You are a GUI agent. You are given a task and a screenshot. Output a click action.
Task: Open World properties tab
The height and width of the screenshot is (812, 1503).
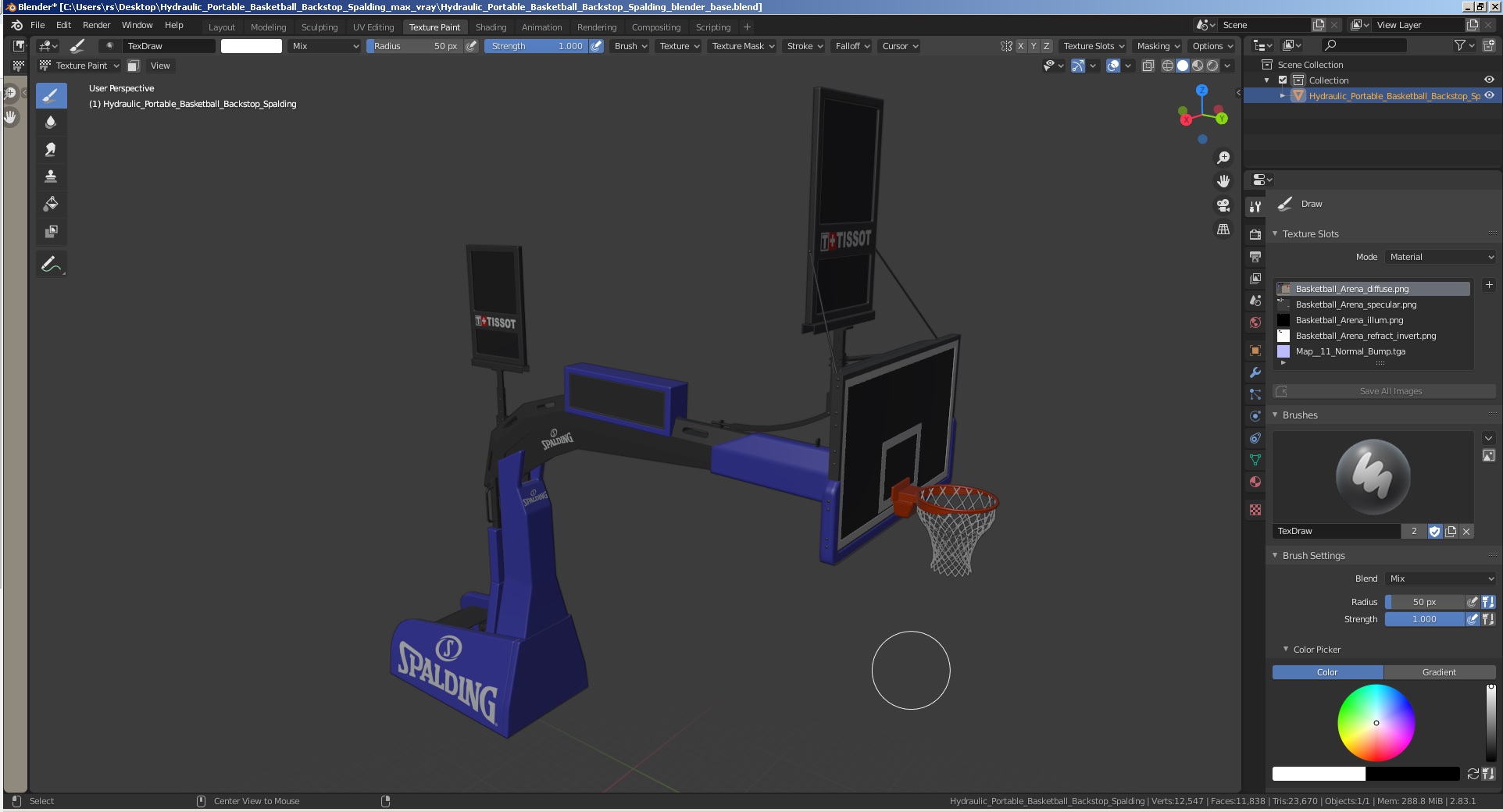(x=1255, y=322)
